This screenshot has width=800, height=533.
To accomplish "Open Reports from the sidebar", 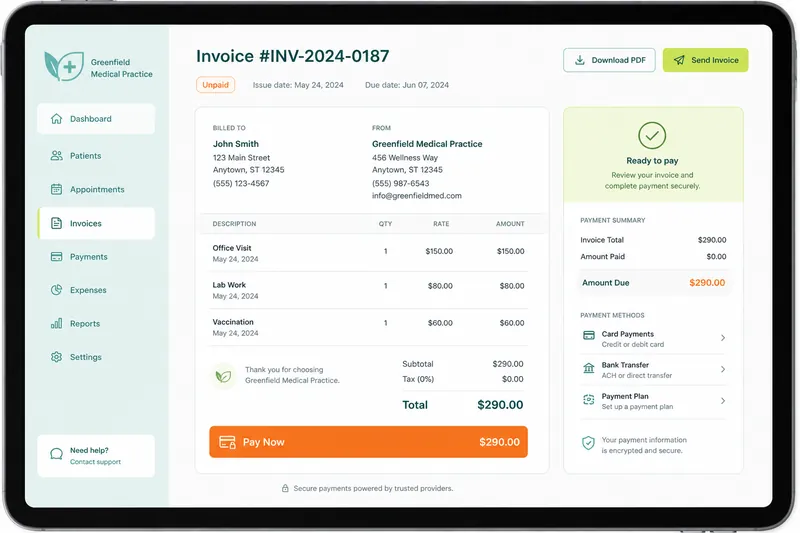I will tap(96, 323).
